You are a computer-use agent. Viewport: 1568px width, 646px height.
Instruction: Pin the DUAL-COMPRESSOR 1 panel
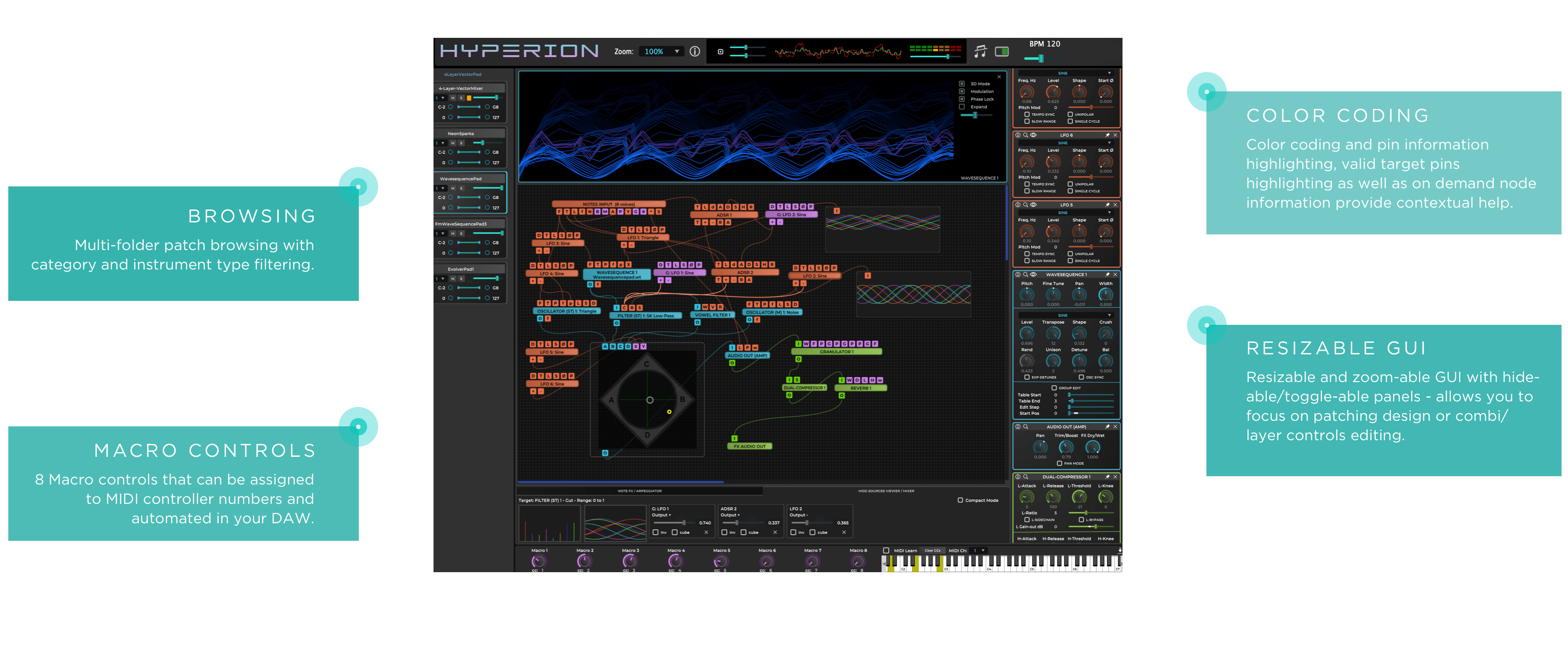click(x=1107, y=477)
